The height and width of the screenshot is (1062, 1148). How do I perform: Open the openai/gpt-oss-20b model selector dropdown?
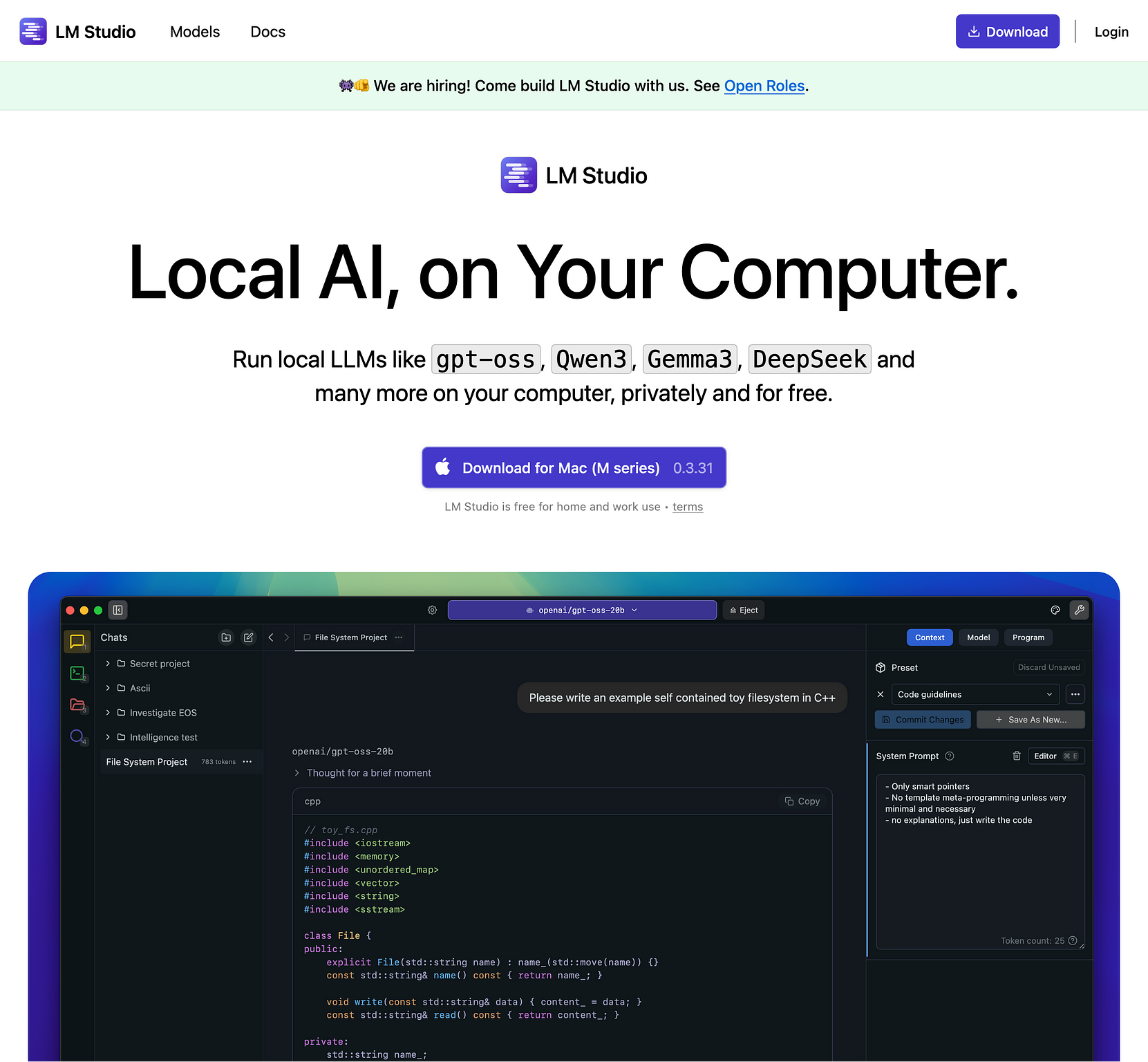(581, 610)
